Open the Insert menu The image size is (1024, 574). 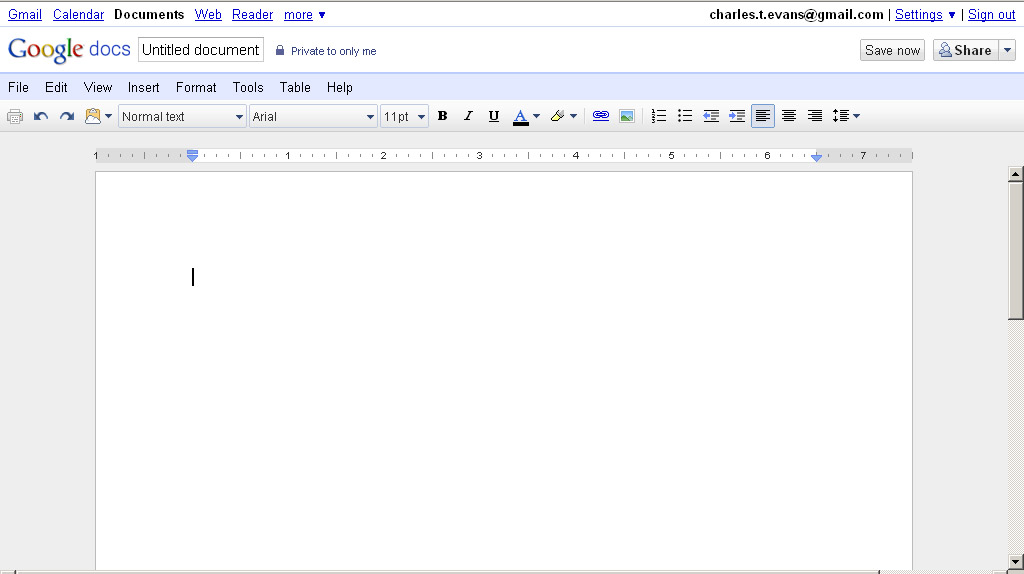pyautogui.click(x=144, y=88)
